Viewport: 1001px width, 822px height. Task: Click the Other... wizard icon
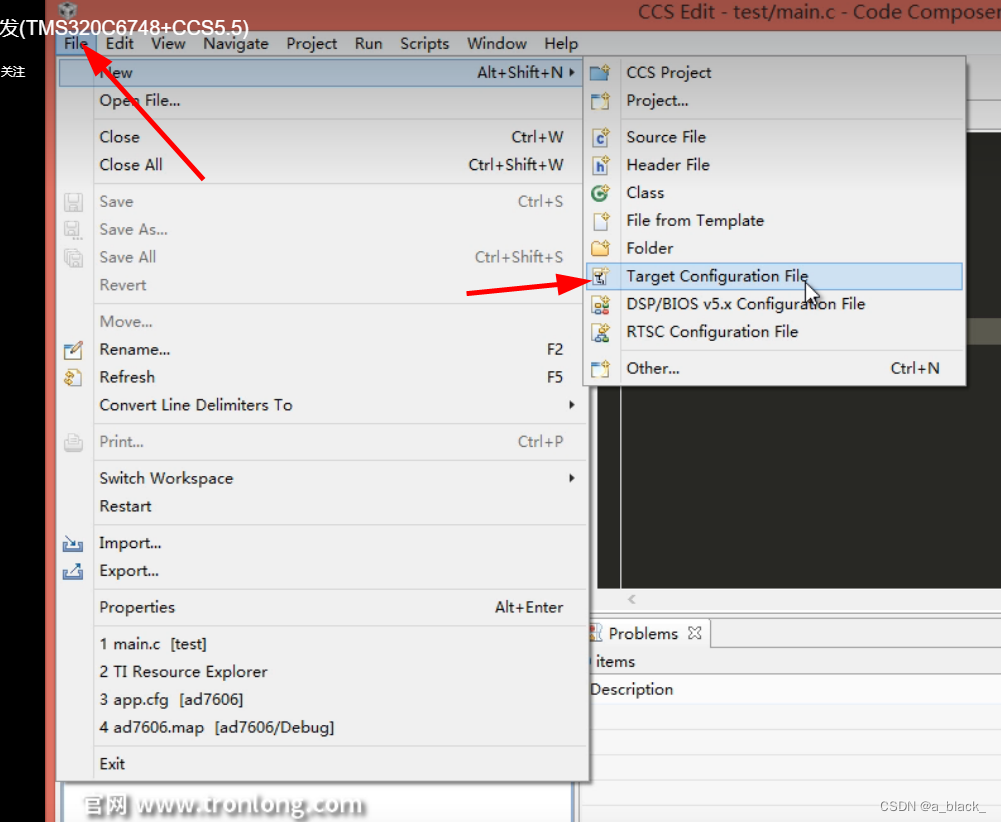pos(600,368)
